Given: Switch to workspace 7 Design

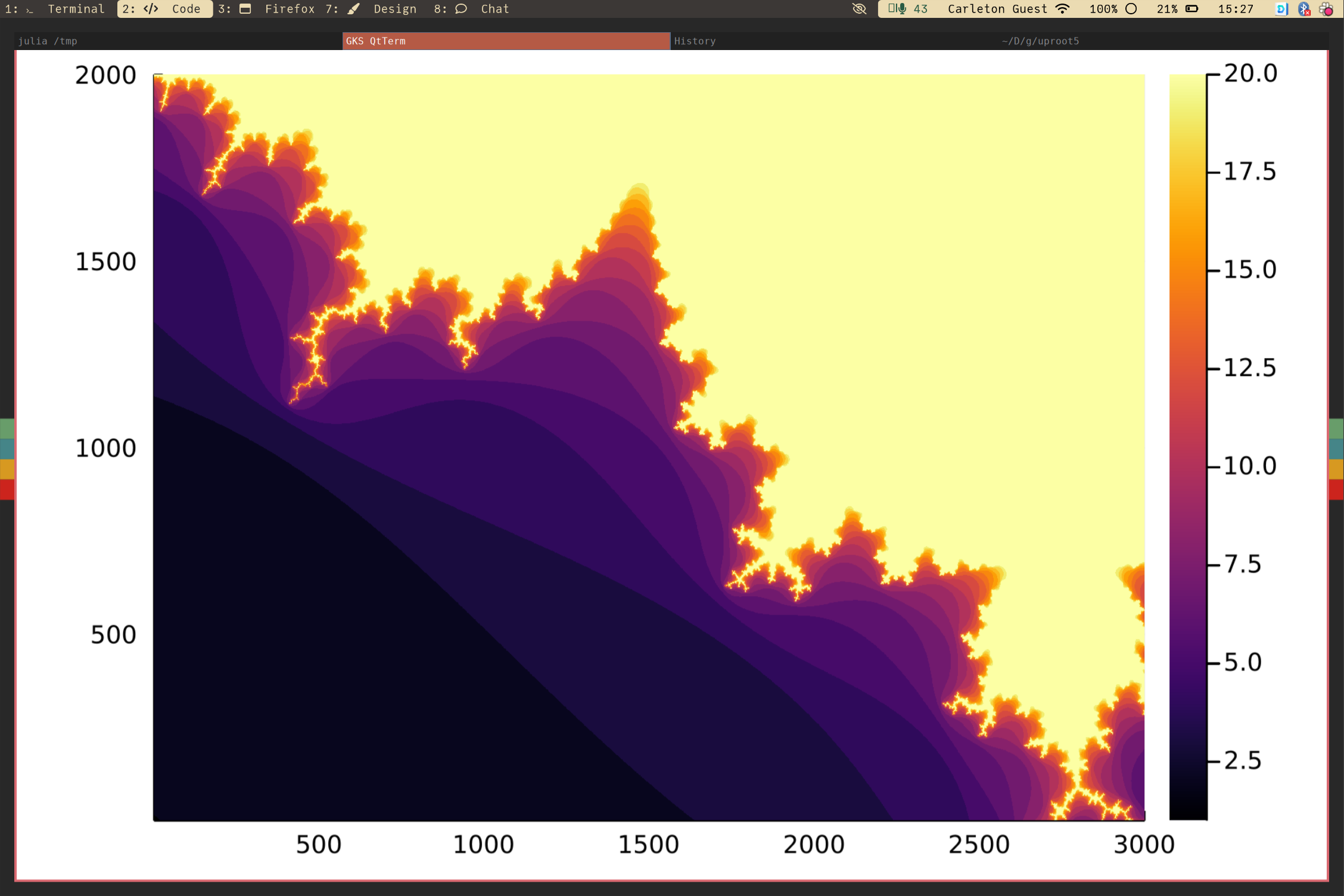Looking at the screenshot, I should pos(371,9).
